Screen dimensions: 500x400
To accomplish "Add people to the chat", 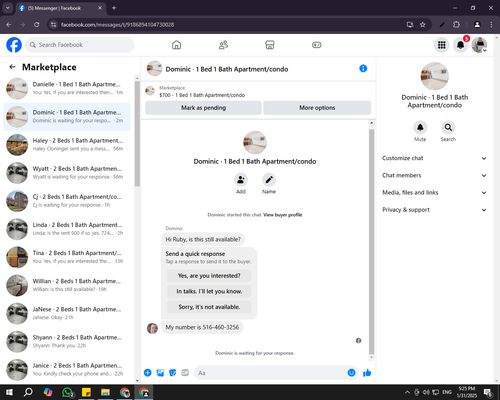I will [241, 180].
